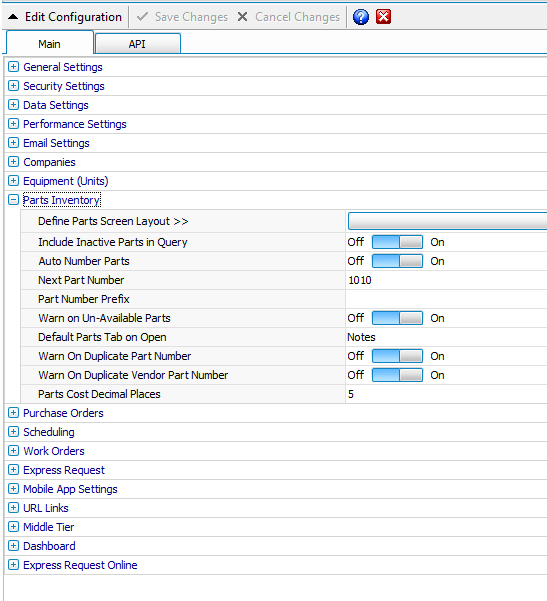This screenshot has width=547, height=601.
Task: Expand the Purchase Orders section
Action: pos(13,413)
